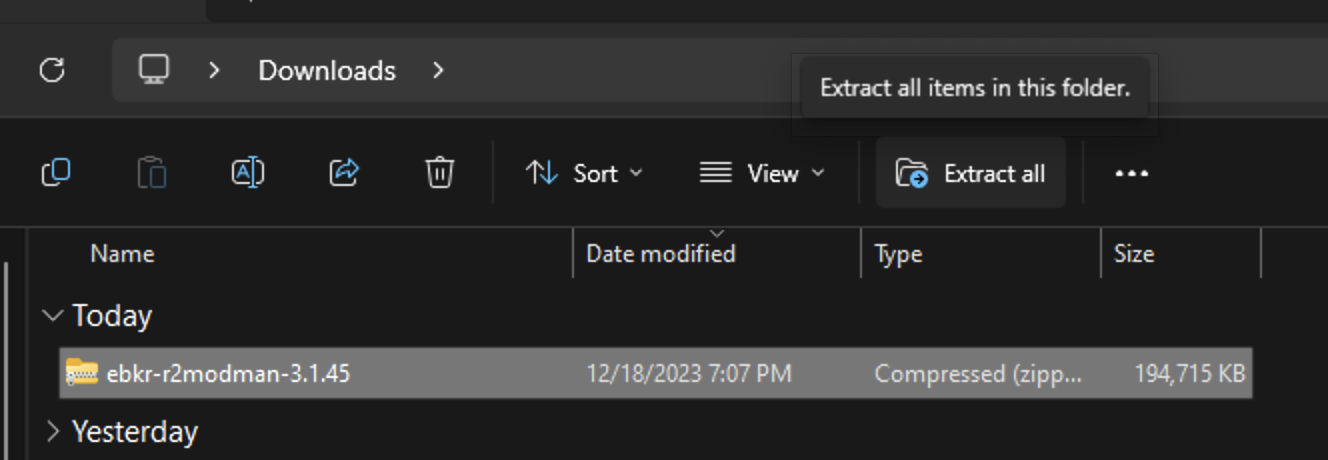Expand the Yesterday group
Image resolution: width=1328 pixels, height=460 pixels.
(x=51, y=432)
